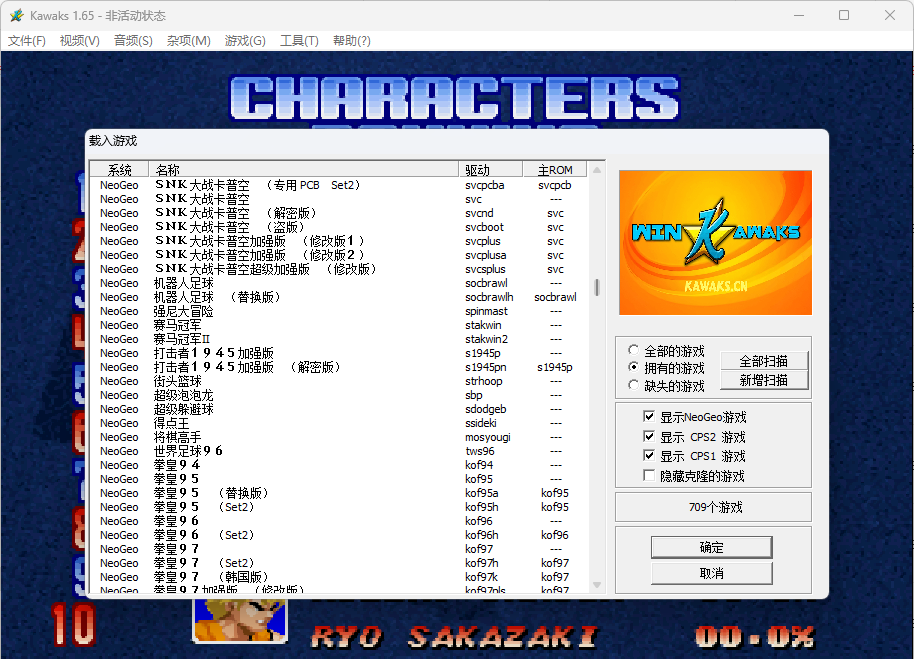This screenshot has height=659, width=914.
Task: Select 拳皇97 (韩国版) row
Action: 338,577
